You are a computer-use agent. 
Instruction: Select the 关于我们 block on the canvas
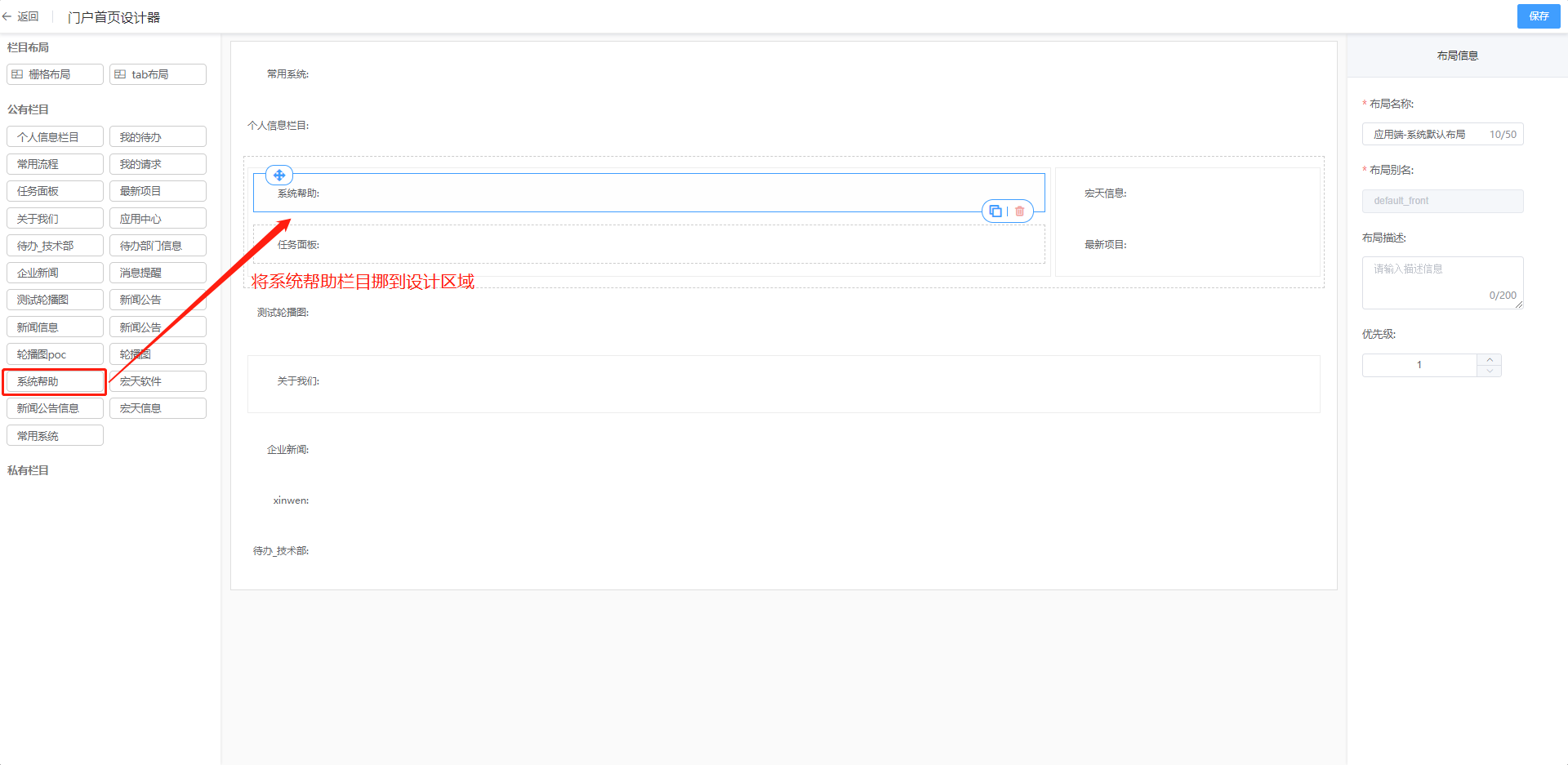click(x=784, y=384)
